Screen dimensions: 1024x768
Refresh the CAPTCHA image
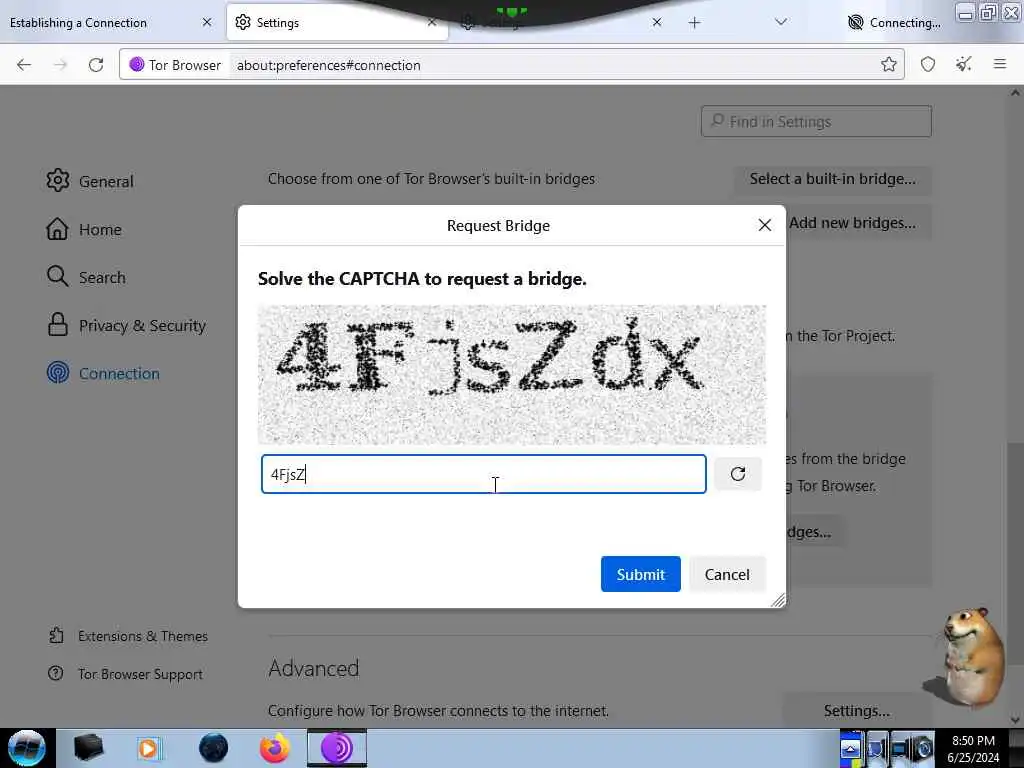738,474
